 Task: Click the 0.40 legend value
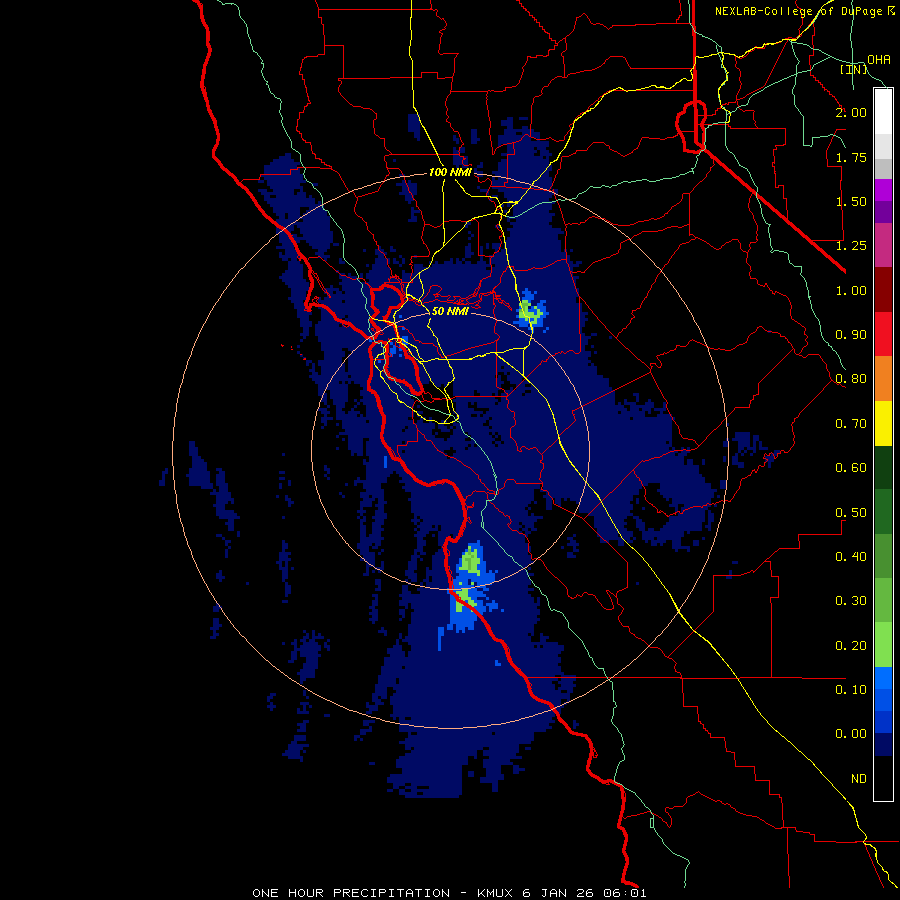pos(851,557)
